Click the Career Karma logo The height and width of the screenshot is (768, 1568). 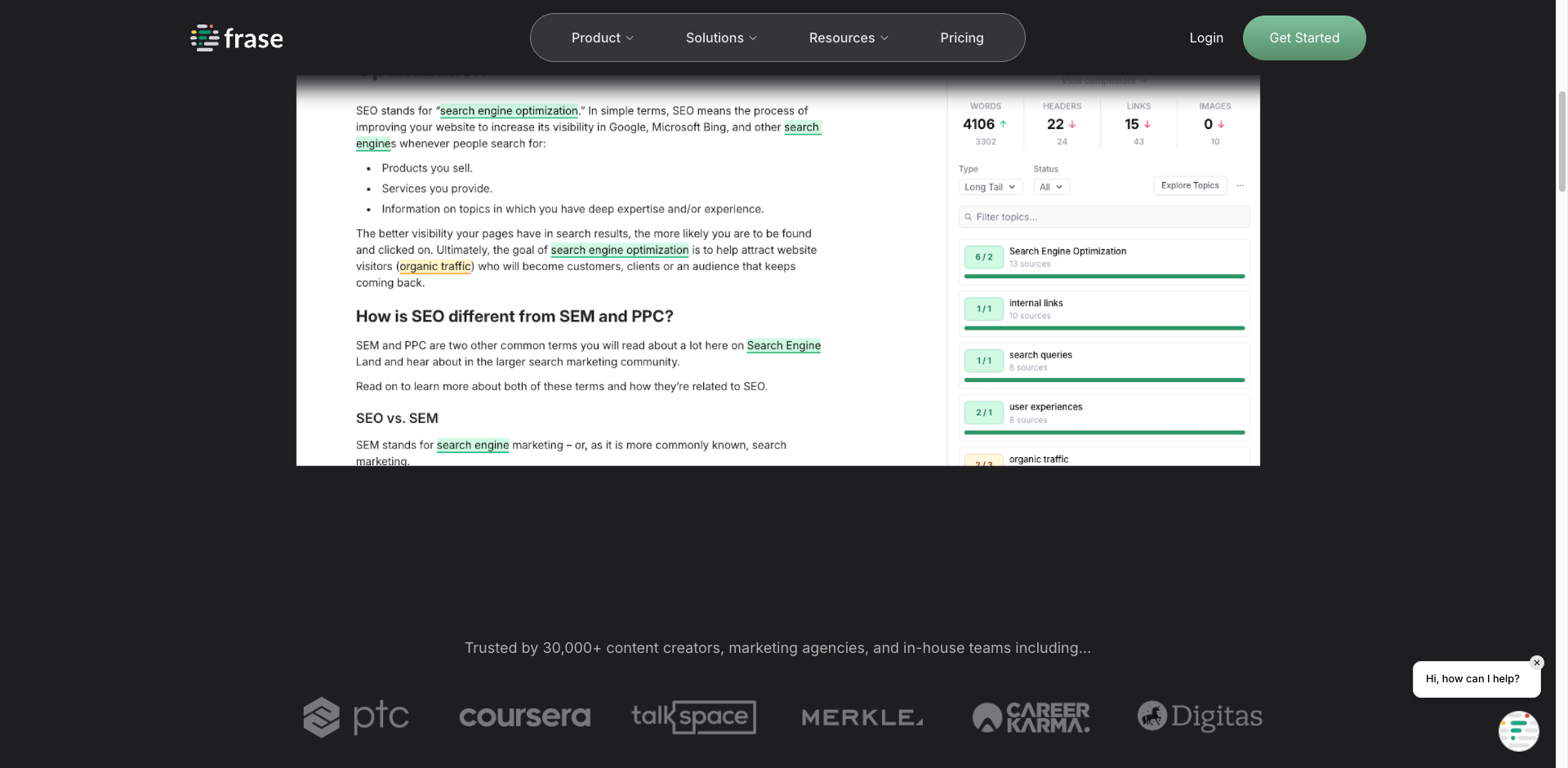coord(1031,717)
